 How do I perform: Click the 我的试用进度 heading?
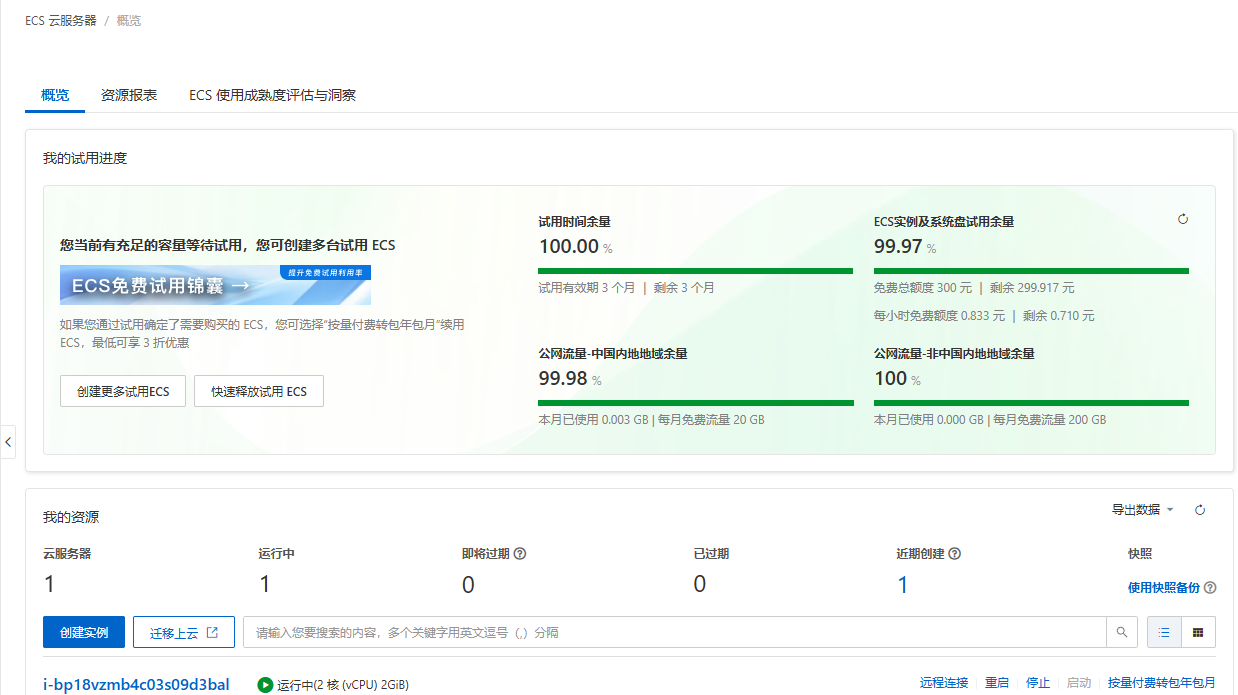click(x=85, y=158)
